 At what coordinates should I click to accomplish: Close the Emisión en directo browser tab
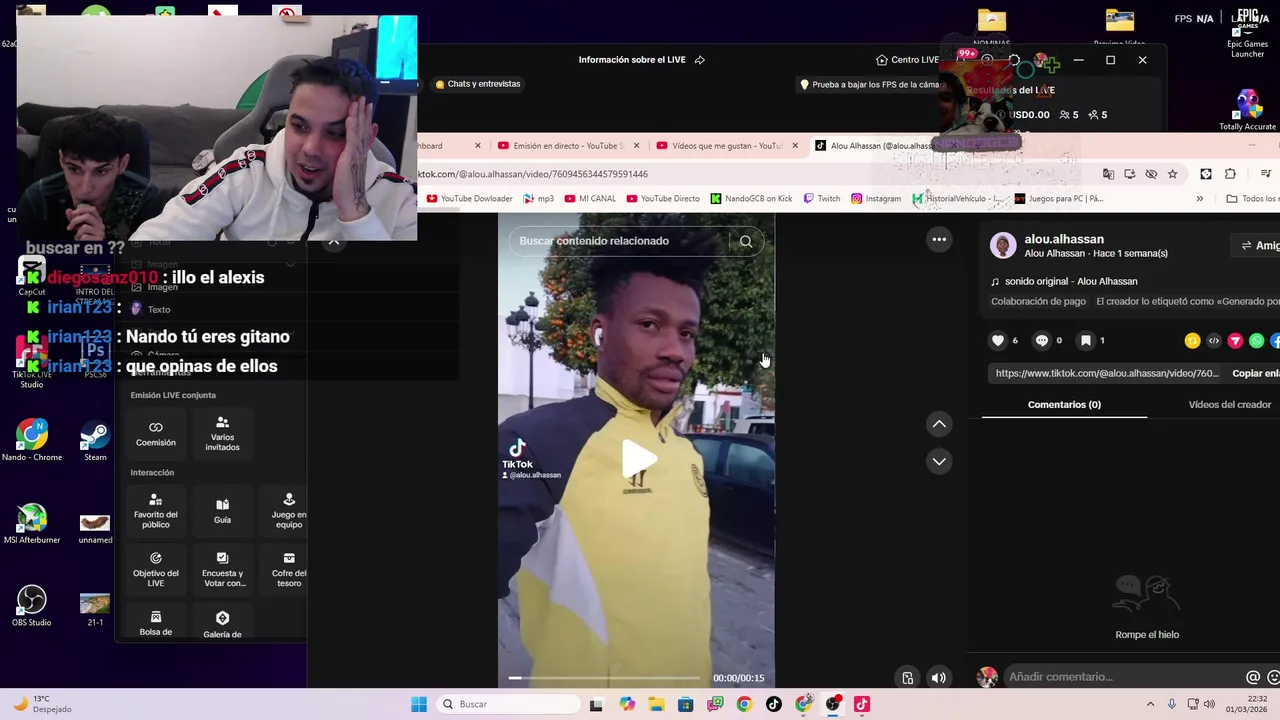click(636, 146)
